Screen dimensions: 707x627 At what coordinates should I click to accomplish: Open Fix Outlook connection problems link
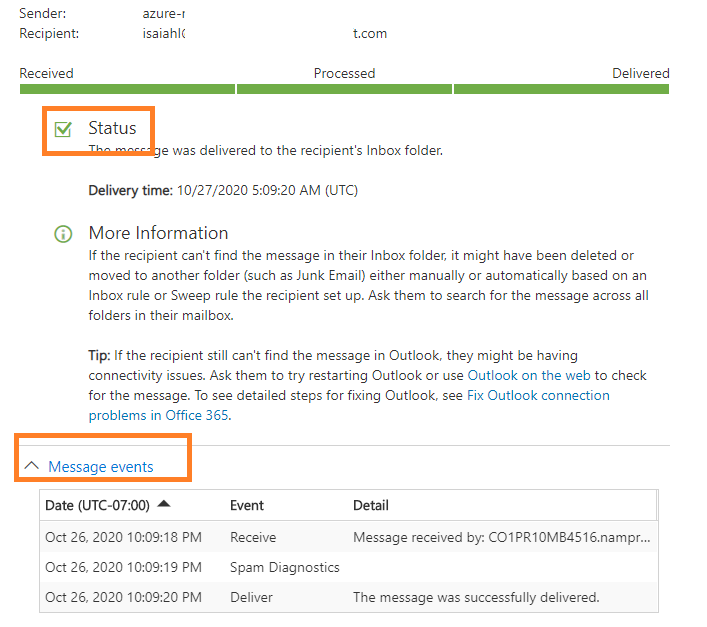pos(349,405)
